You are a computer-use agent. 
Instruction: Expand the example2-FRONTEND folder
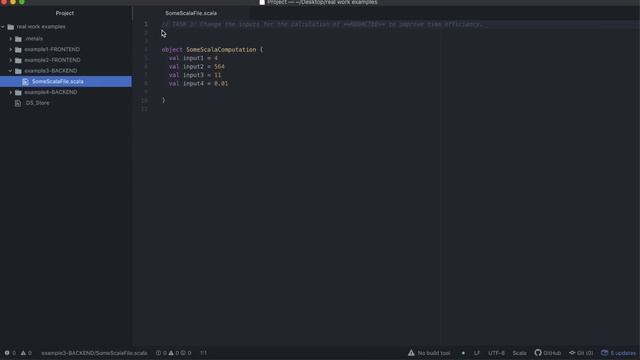tap(11, 60)
